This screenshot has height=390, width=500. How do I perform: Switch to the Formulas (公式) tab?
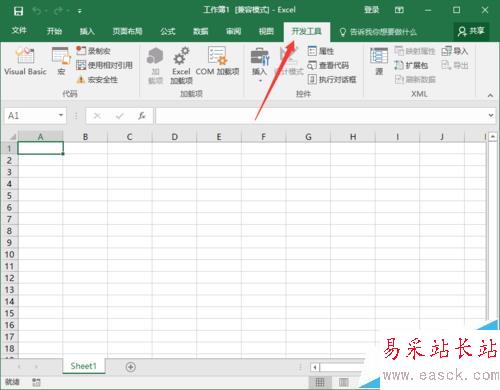168,31
